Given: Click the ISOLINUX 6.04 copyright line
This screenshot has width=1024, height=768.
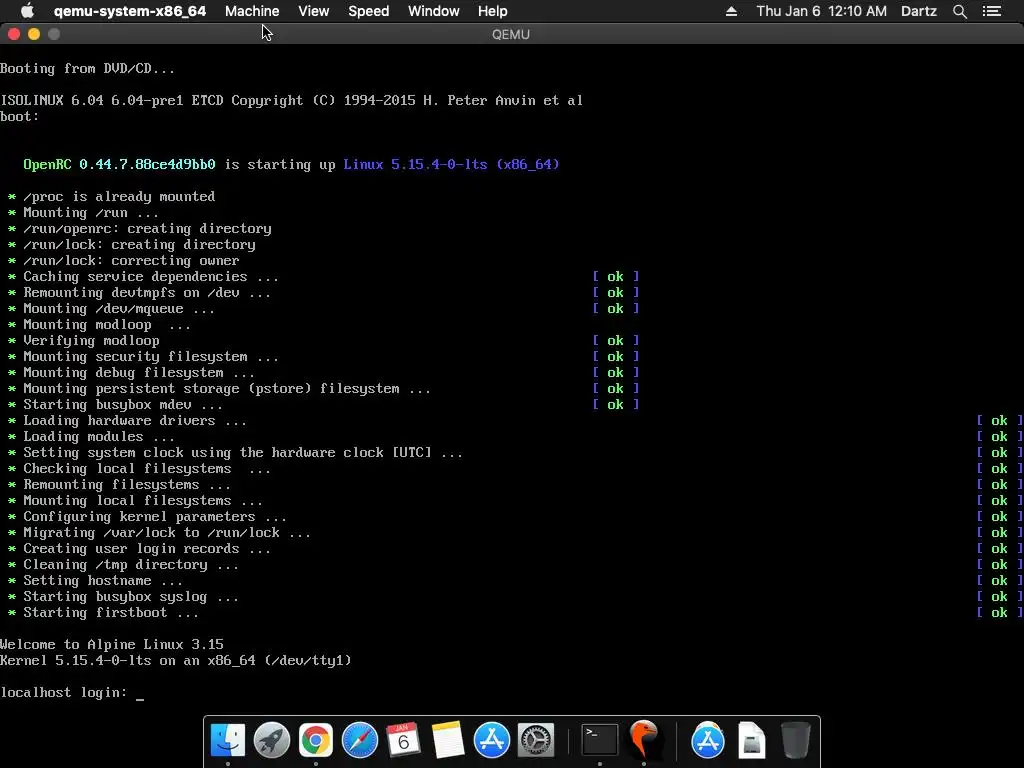Looking at the screenshot, I should pyautogui.click(x=291, y=101).
